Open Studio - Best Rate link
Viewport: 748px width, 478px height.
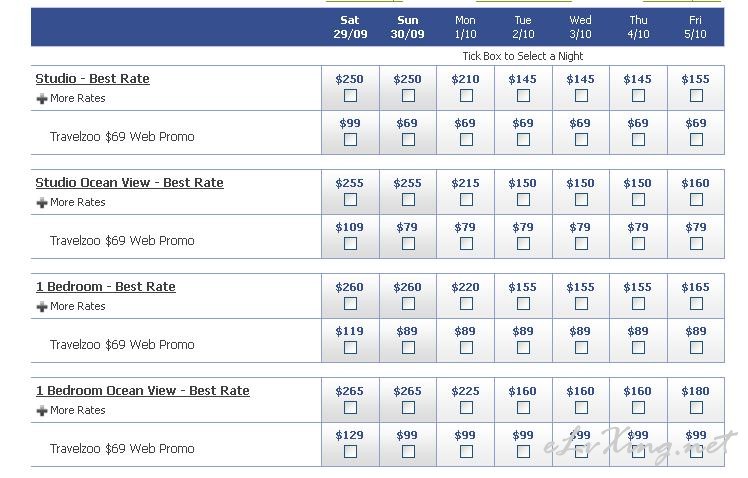coord(93,79)
